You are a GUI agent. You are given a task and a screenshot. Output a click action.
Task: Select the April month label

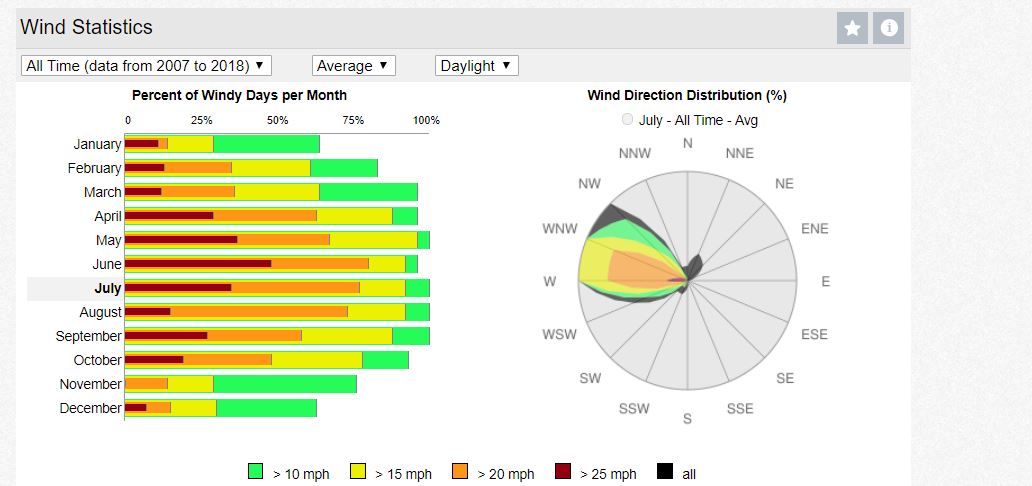[x=108, y=216]
